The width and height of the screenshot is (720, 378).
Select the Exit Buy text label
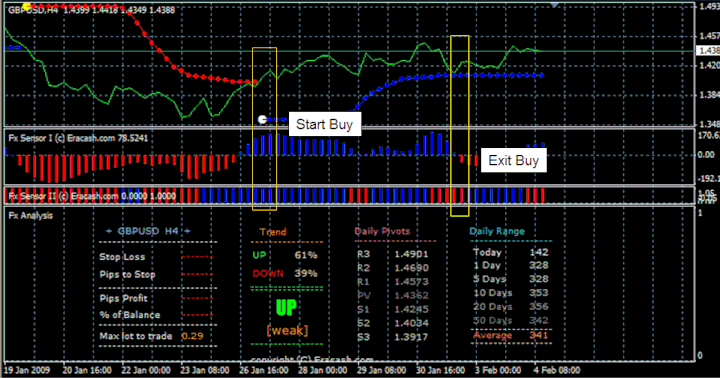pos(513,160)
